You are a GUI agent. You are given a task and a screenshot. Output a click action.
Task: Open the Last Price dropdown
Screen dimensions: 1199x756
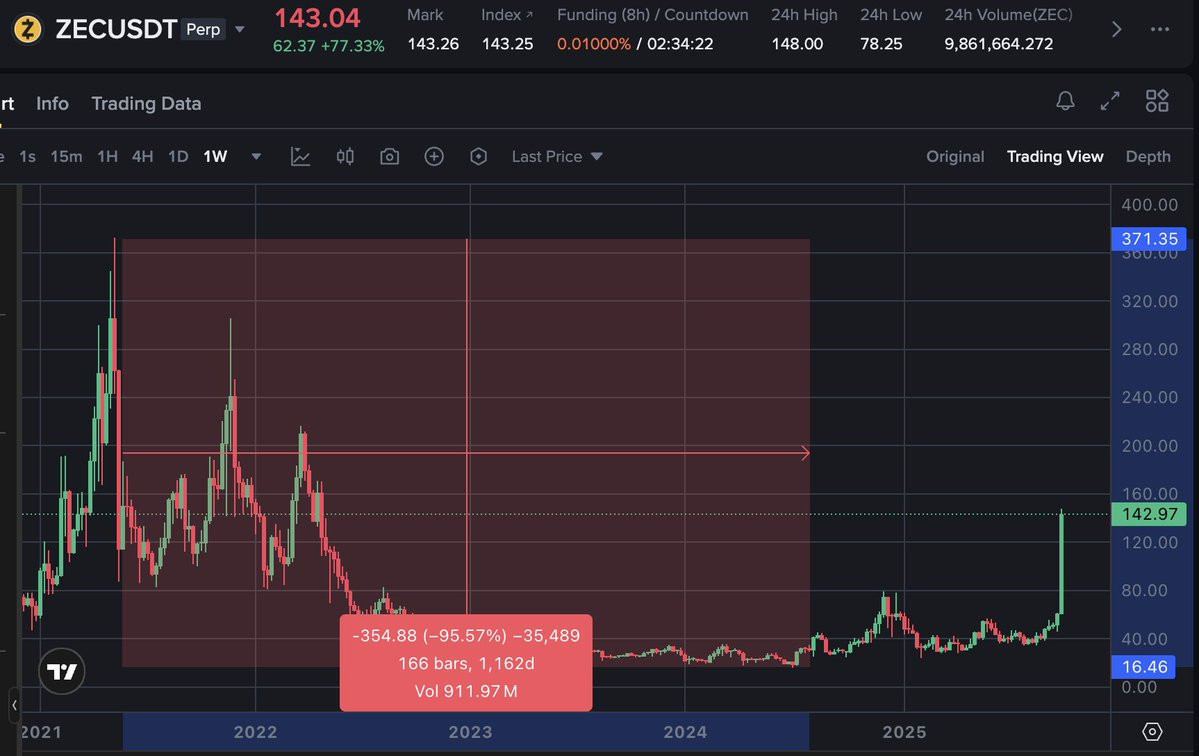(557, 157)
